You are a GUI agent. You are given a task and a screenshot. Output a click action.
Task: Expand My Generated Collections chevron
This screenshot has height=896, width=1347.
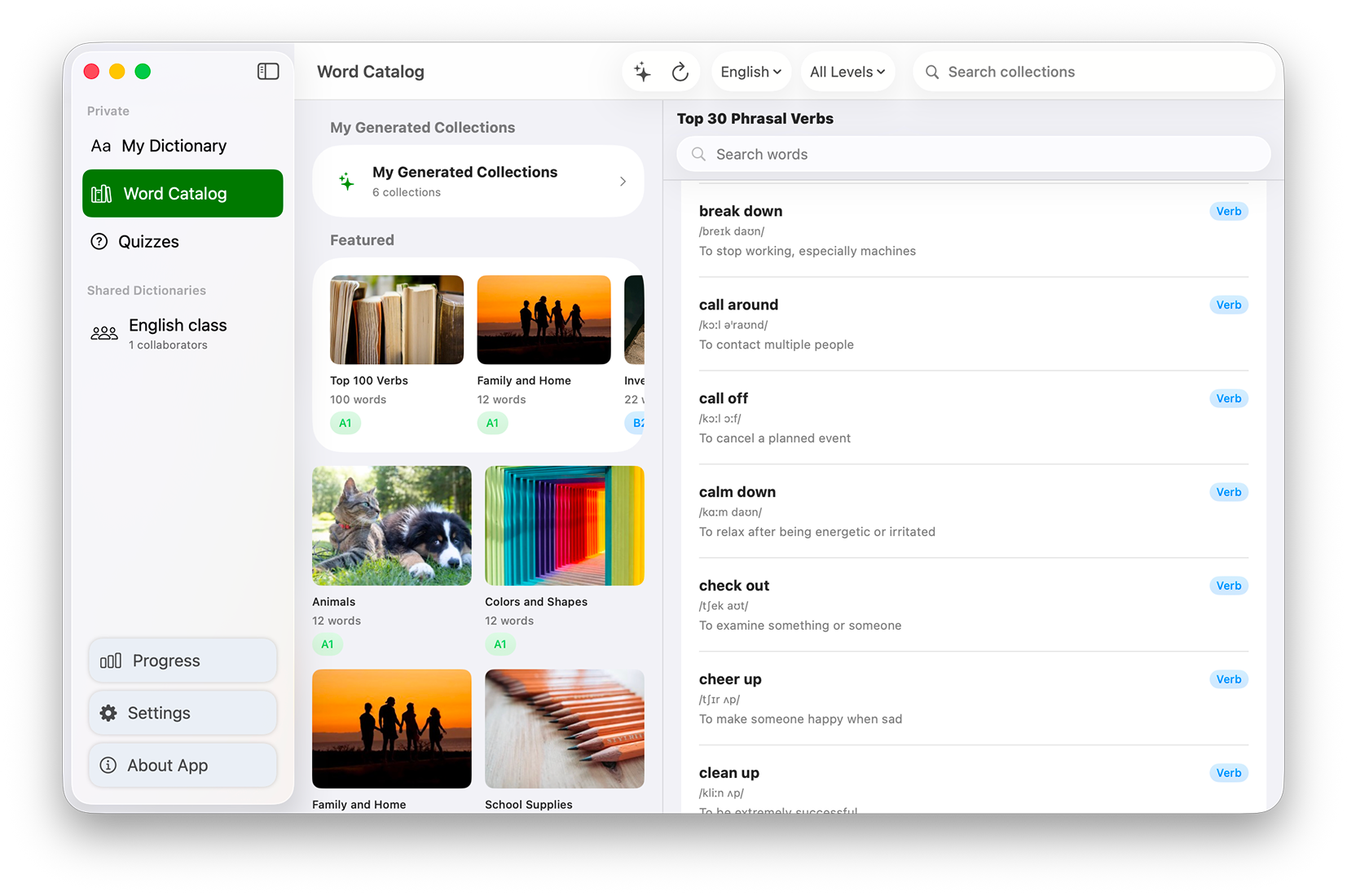[x=623, y=181]
